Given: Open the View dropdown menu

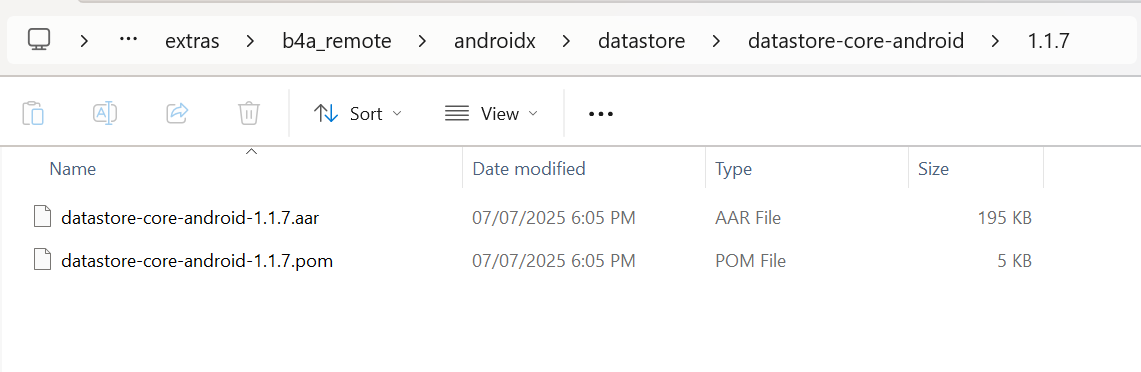Looking at the screenshot, I should [491, 114].
